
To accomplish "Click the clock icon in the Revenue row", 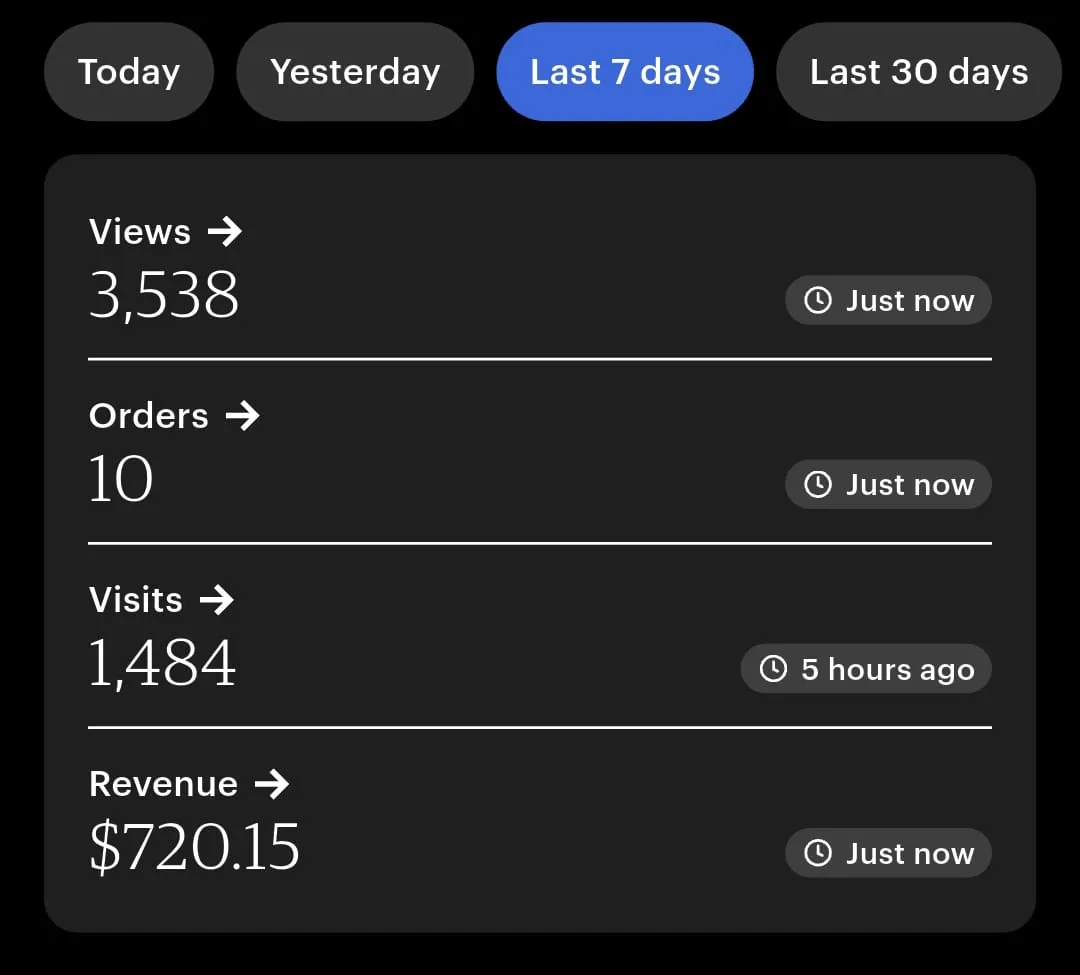I will tap(818, 853).
